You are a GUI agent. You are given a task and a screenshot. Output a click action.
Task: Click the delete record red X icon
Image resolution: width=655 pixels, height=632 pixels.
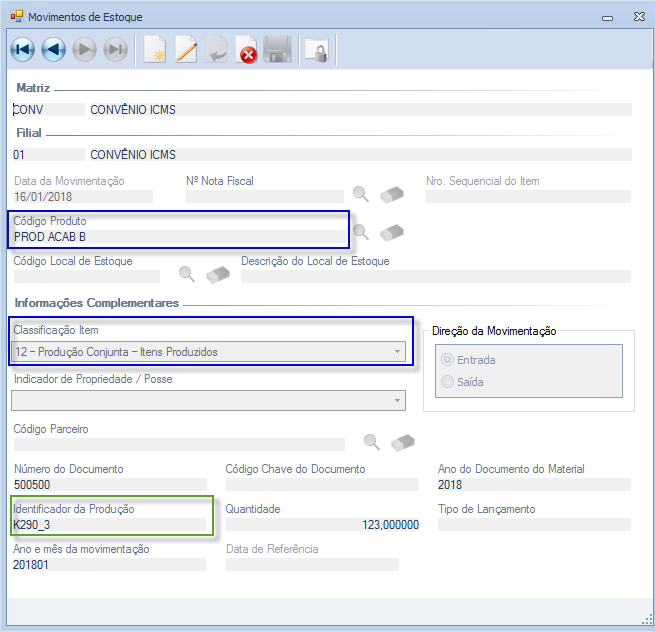coord(247,50)
